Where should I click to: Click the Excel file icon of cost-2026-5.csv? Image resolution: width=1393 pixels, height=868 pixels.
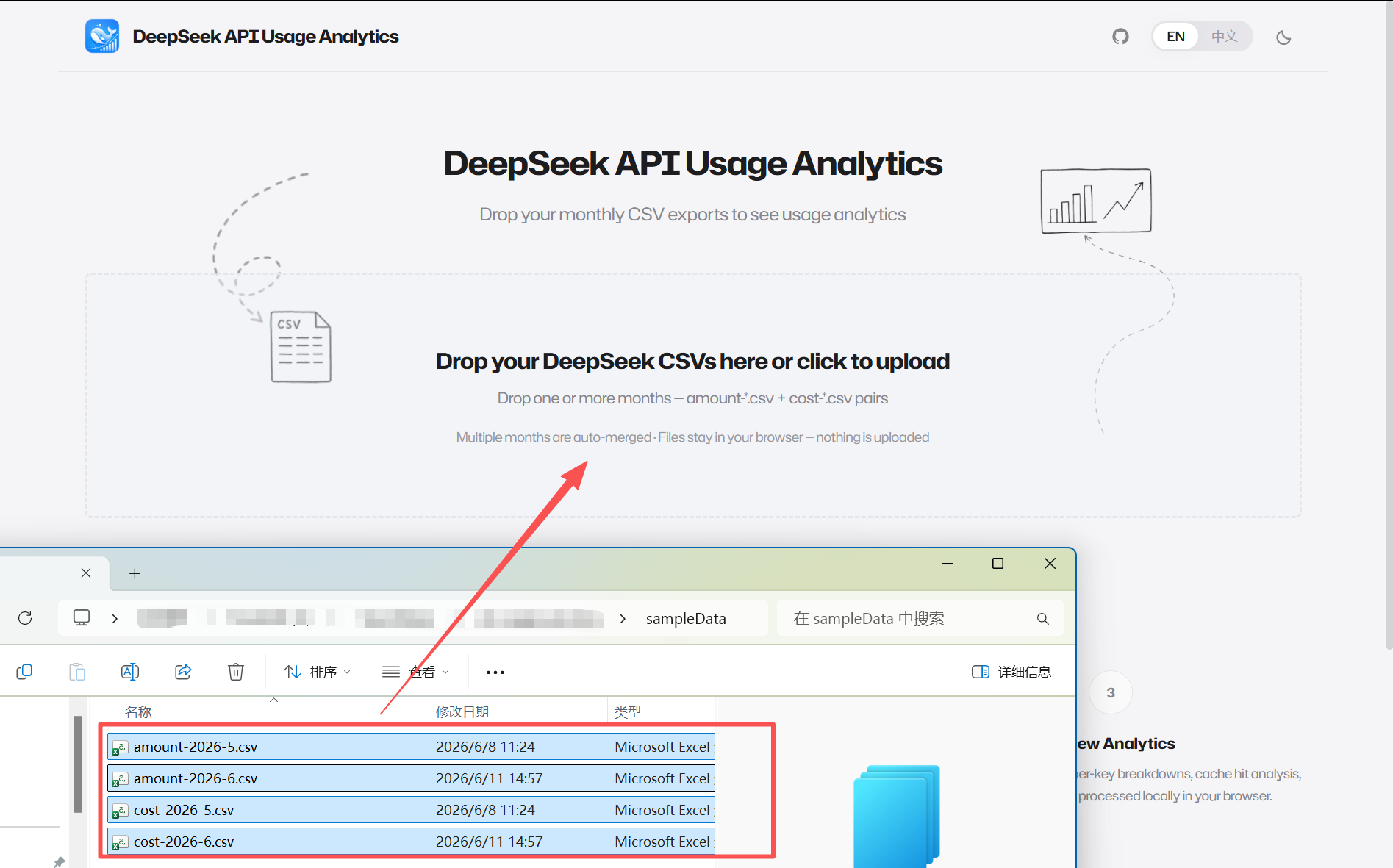120,811
